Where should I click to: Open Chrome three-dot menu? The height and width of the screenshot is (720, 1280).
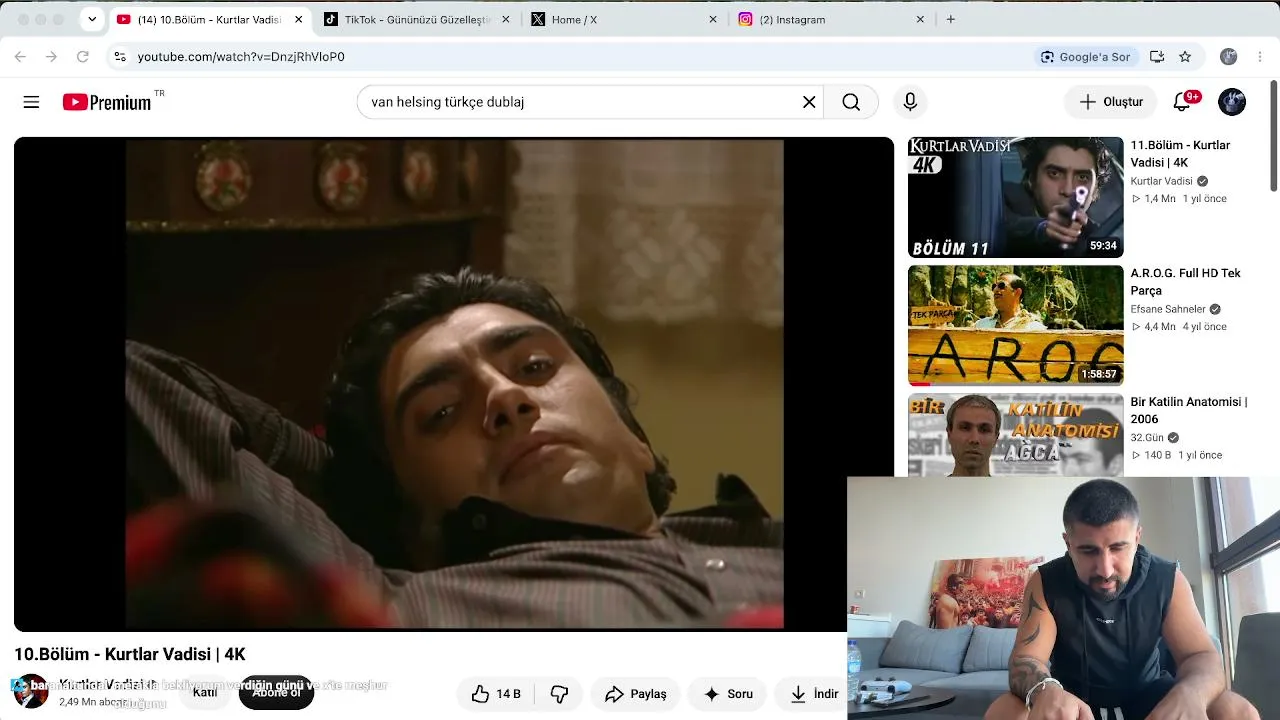(x=1260, y=57)
